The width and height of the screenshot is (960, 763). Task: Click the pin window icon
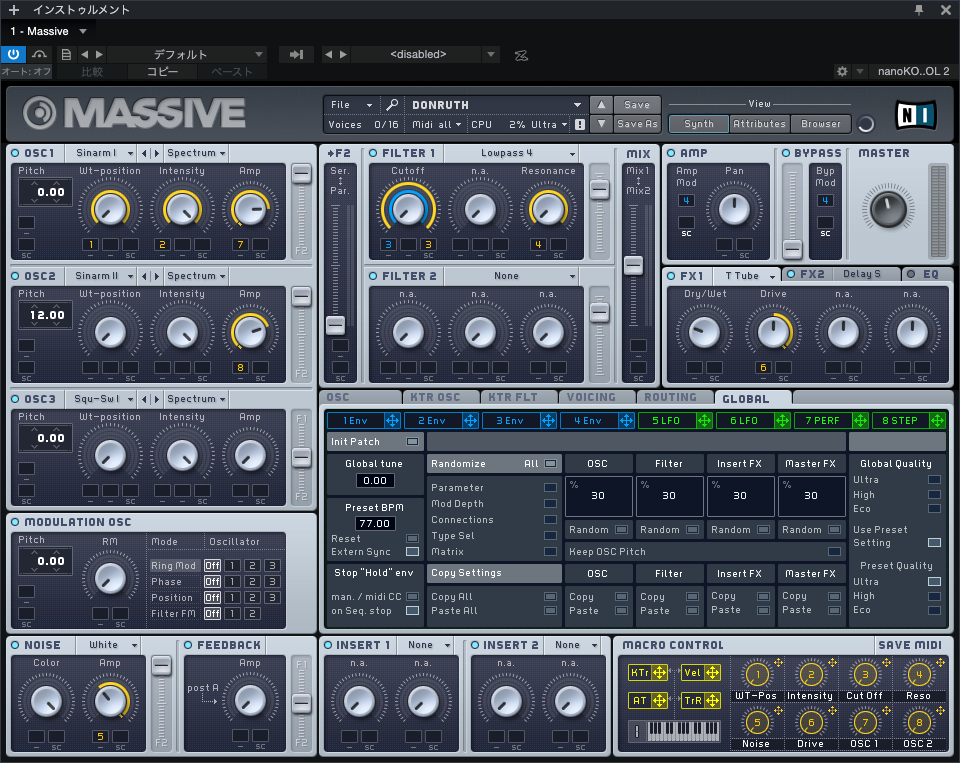tap(918, 10)
